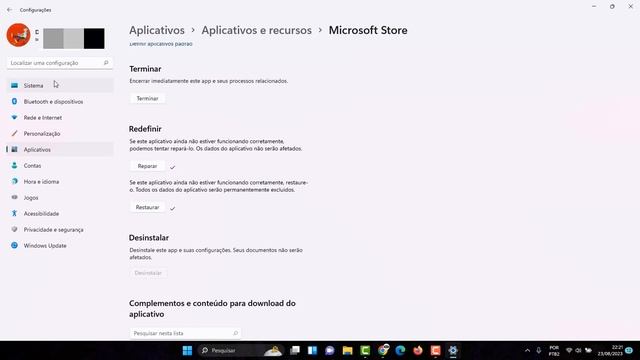
Task: Open Privacidade e segurança in the sidebar
Action: [x=60, y=230]
